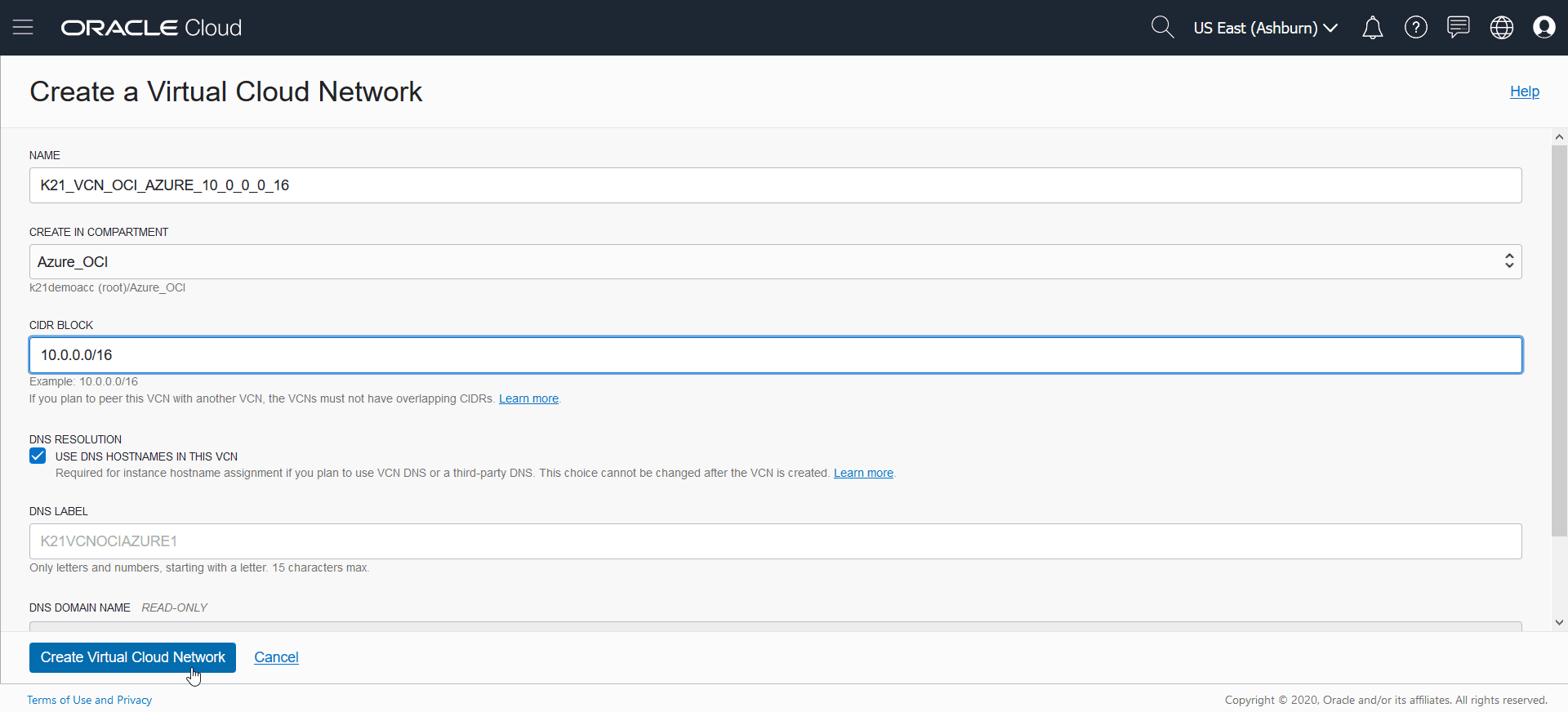Open the search magnifier icon
Screen dimensions: 1568x712
[1161, 28]
